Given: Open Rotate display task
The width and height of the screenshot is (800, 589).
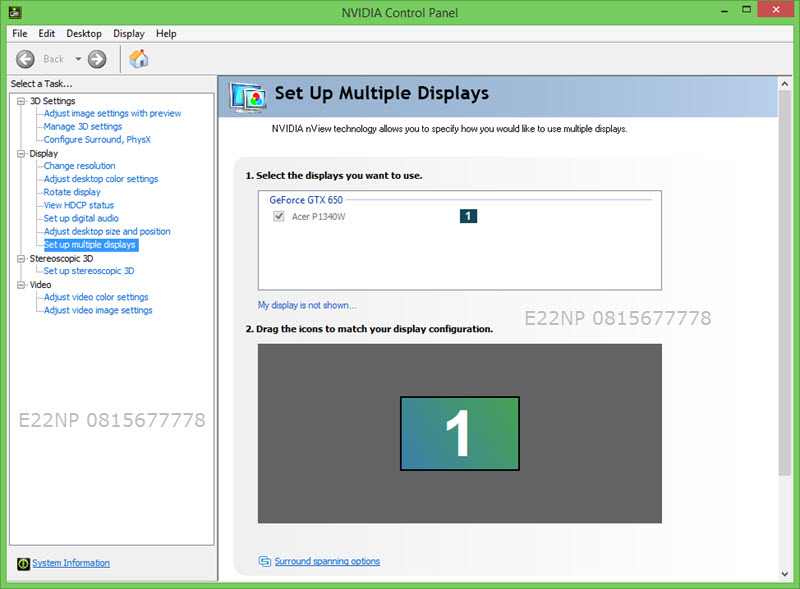Looking at the screenshot, I should [x=72, y=192].
